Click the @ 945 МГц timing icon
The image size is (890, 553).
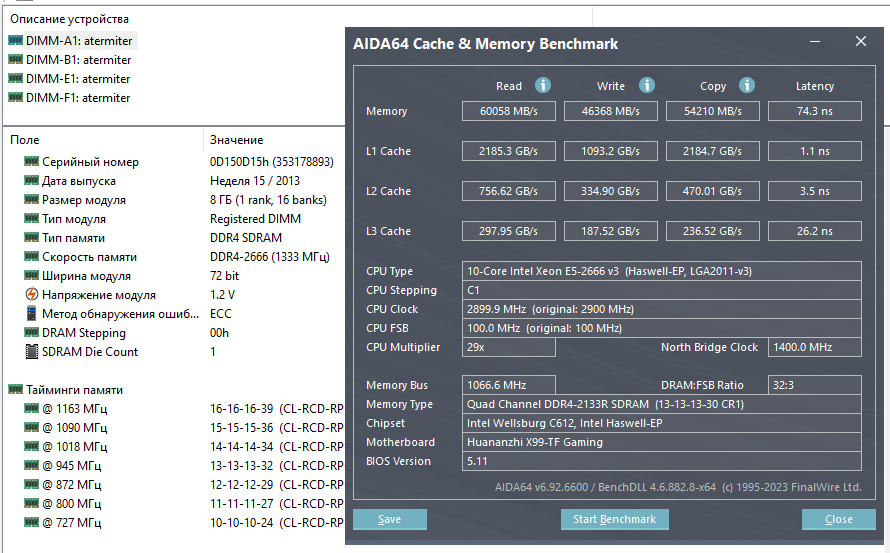(32, 466)
